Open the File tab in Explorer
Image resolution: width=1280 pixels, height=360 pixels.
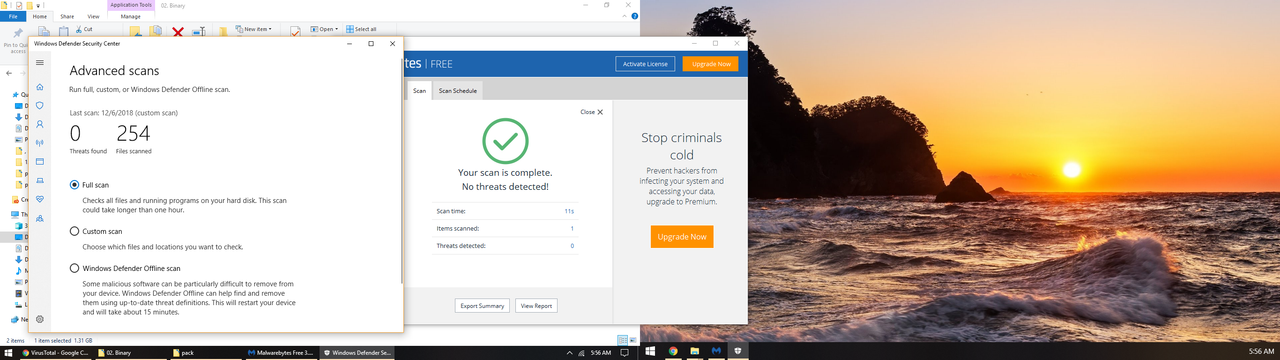(13, 17)
